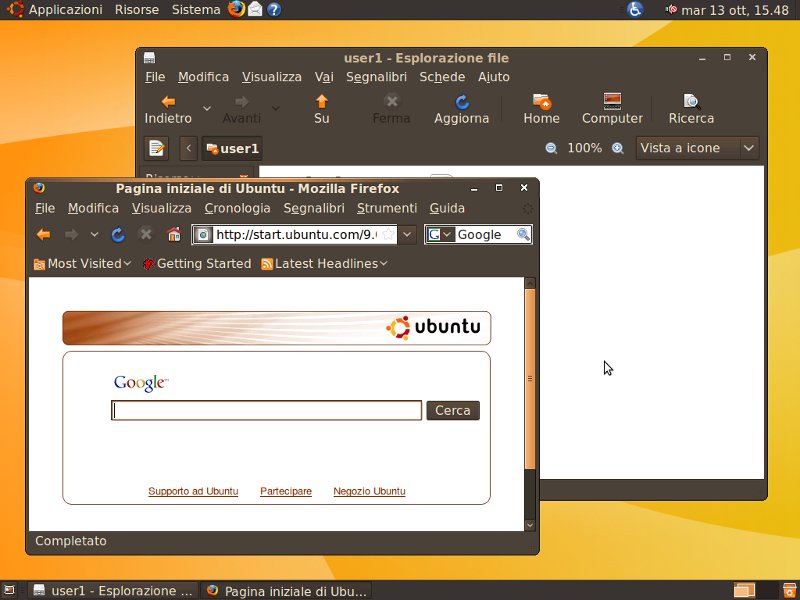Image resolution: width=800 pixels, height=600 pixels.
Task: Focus the Firefox toolbar Google search box
Action: pyautogui.click(x=485, y=235)
